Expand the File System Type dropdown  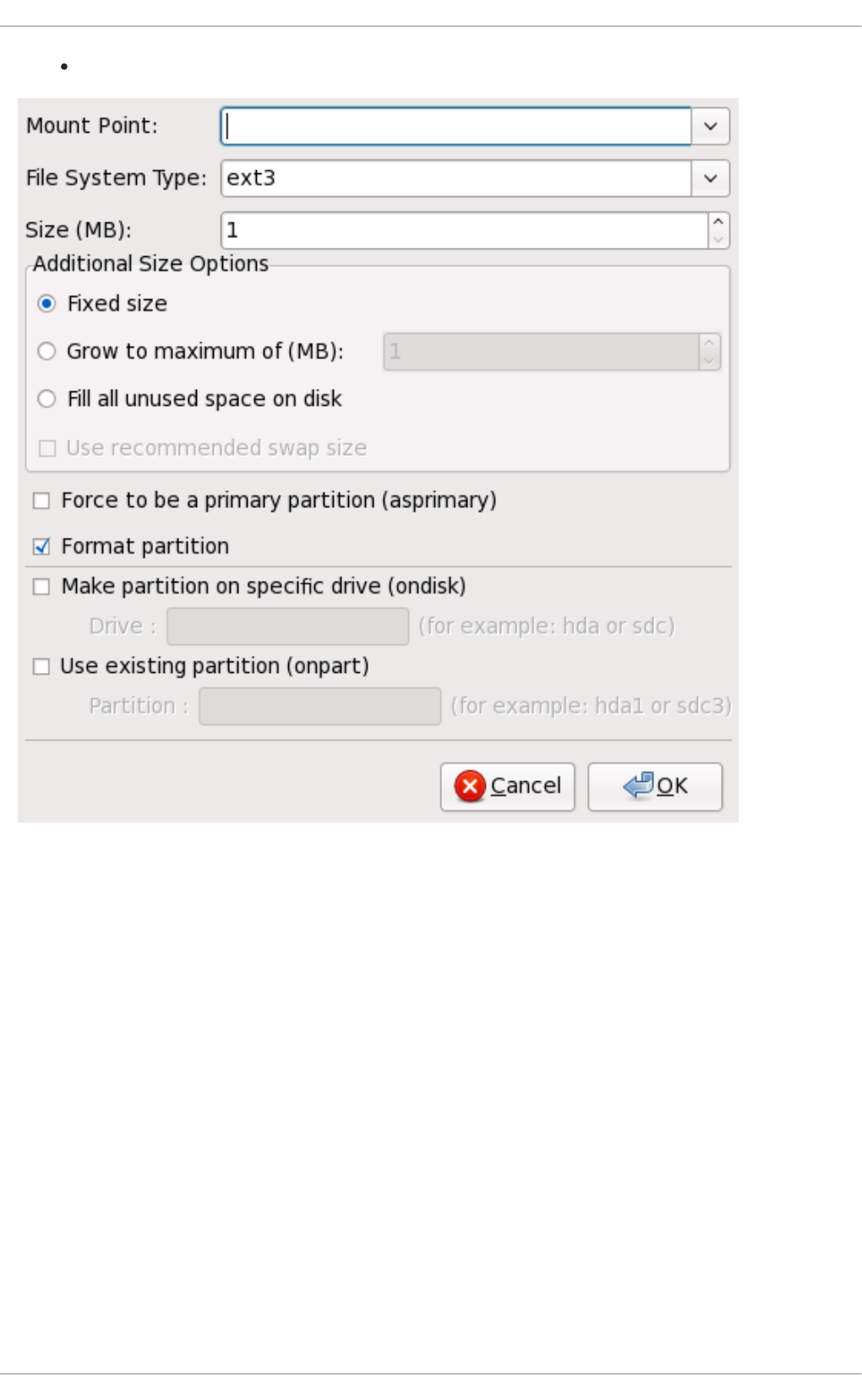[711, 178]
